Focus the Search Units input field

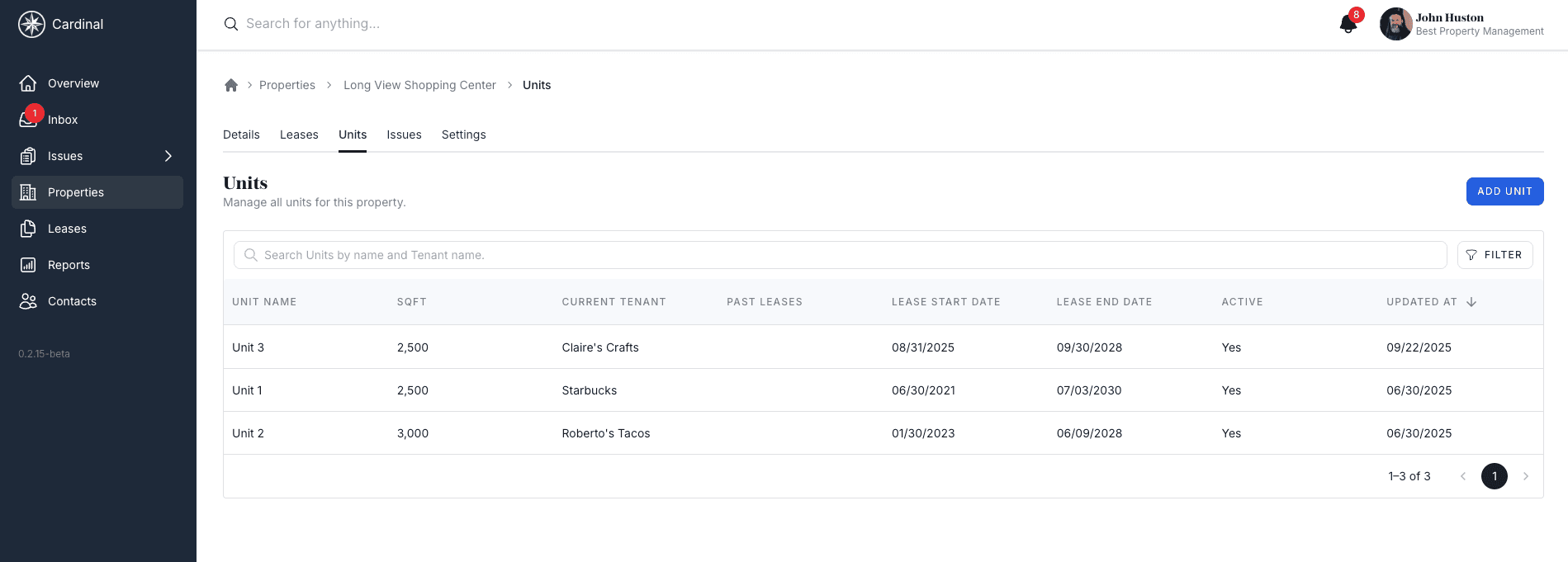pos(841,255)
